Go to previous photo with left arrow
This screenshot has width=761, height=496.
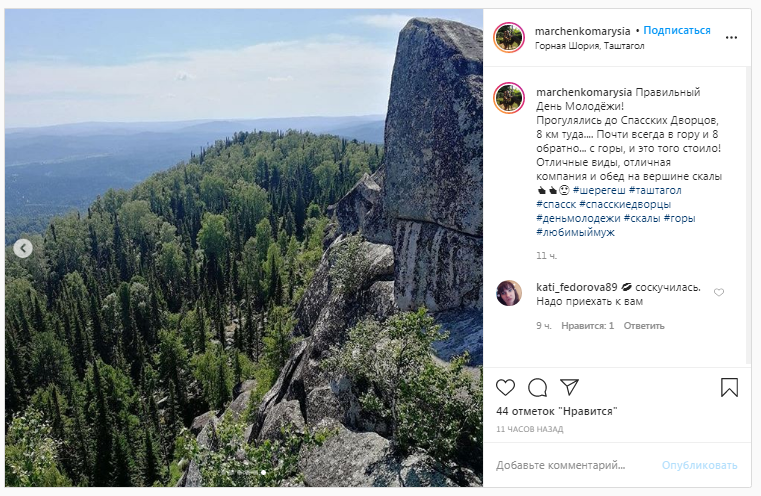[23, 248]
